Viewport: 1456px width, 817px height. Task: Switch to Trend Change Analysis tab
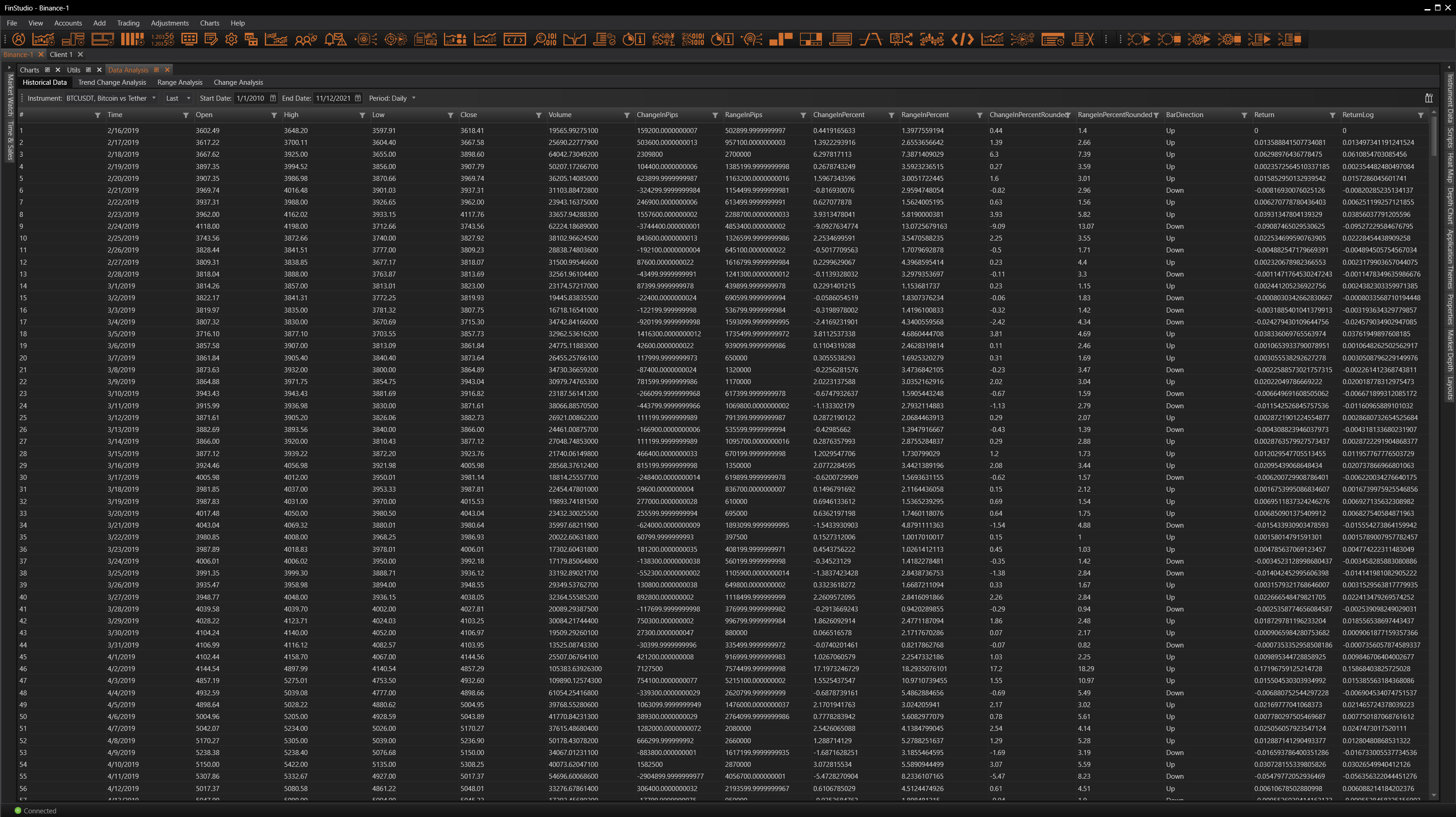pyautogui.click(x=112, y=82)
